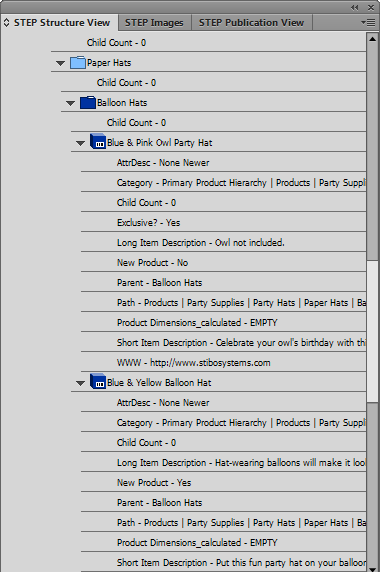Click the vertical scrollbar thumb
The image size is (380, 572).
372,331
